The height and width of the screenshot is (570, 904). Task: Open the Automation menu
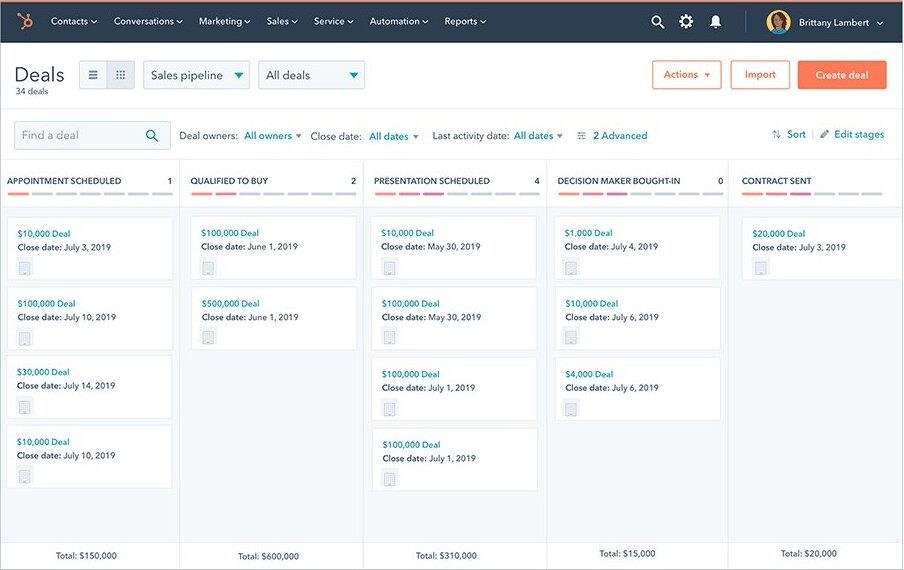[x=399, y=21]
